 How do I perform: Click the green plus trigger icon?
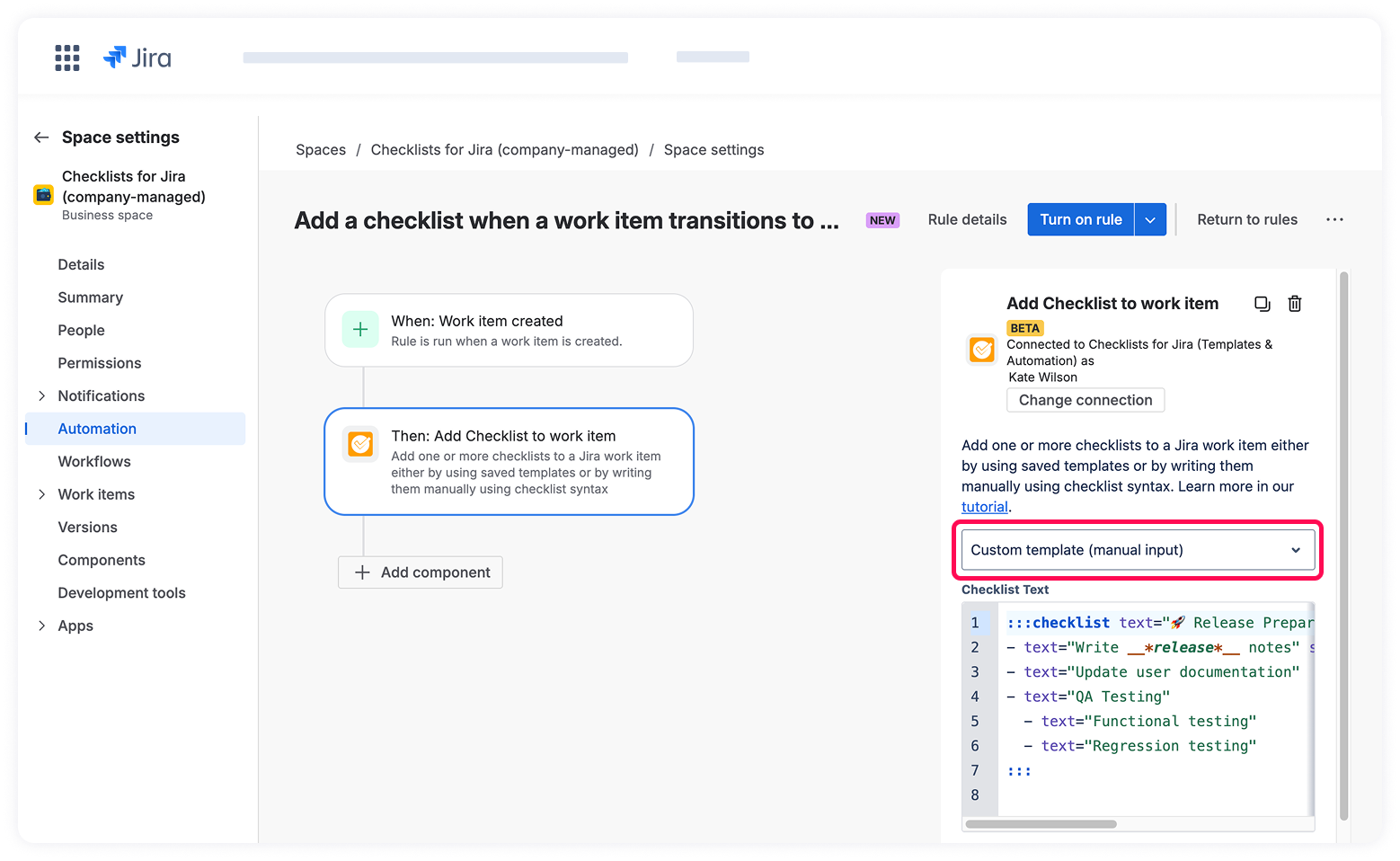pos(360,330)
